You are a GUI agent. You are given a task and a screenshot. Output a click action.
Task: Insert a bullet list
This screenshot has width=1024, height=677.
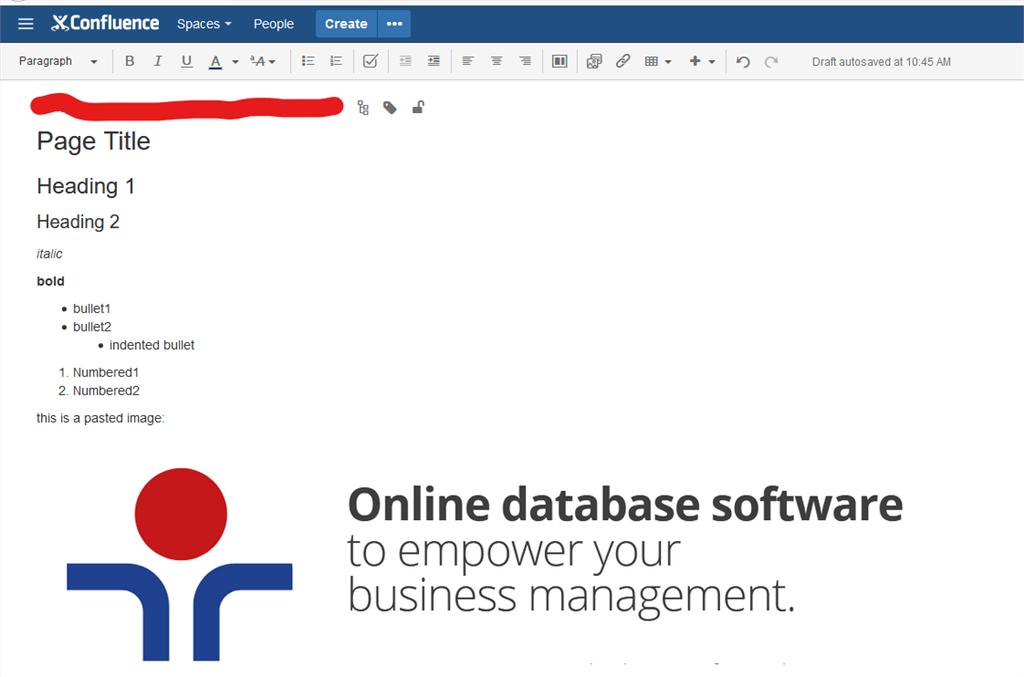[308, 61]
